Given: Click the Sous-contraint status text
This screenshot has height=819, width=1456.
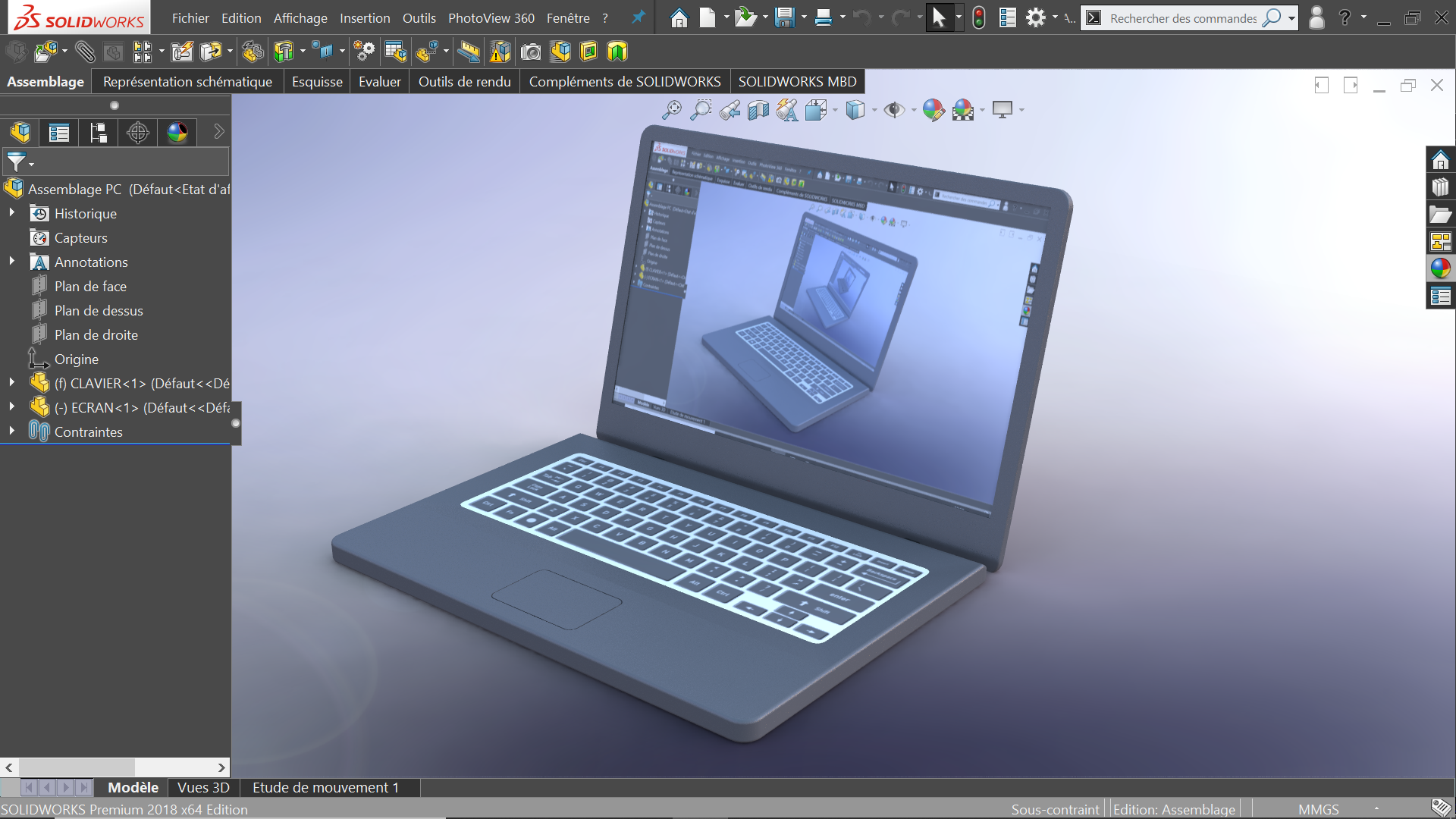Looking at the screenshot, I should [x=1055, y=809].
